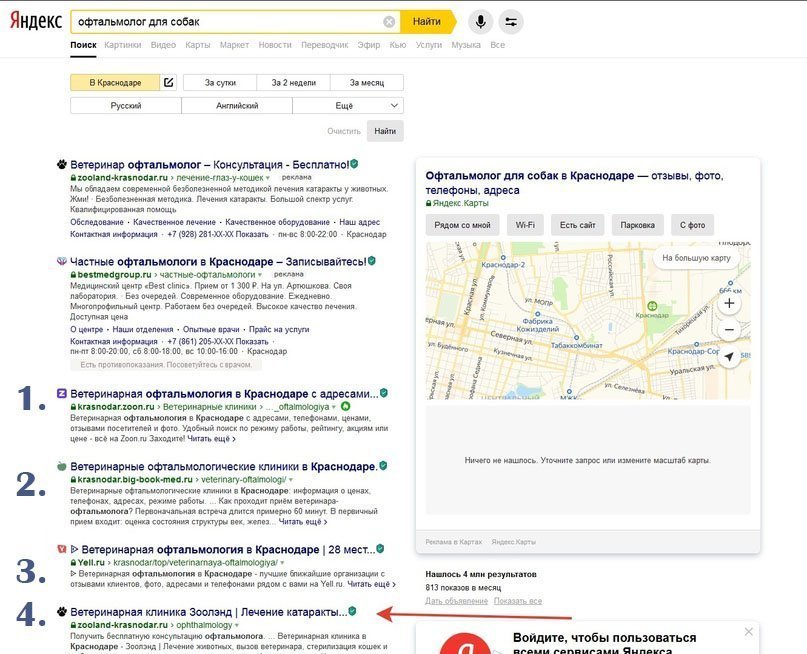This screenshot has height=654, width=807.
Task: Open dropdown arrow next to krasnodar.zoon.ru URL
Action: coord(334,407)
